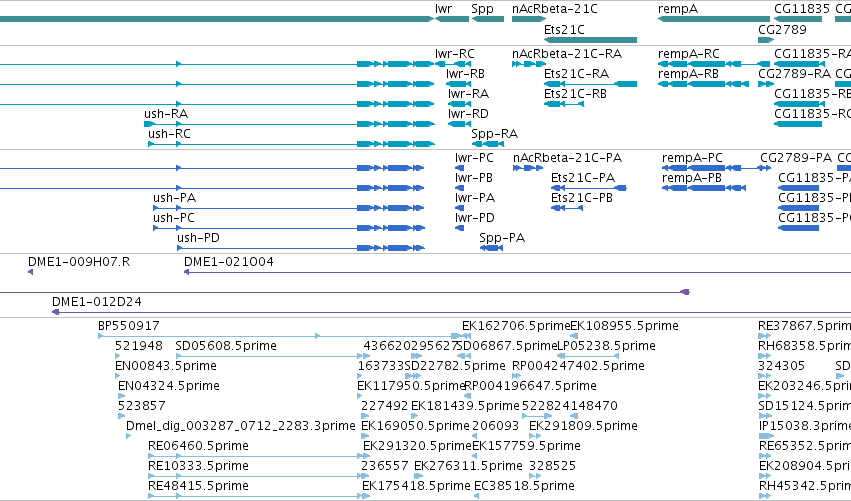Click the EK291809.5prime EST label

tap(583, 427)
